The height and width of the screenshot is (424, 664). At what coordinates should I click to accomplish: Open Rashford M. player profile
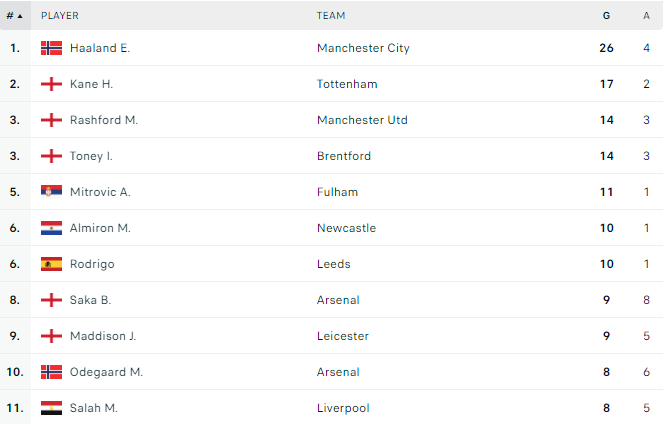[104, 120]
